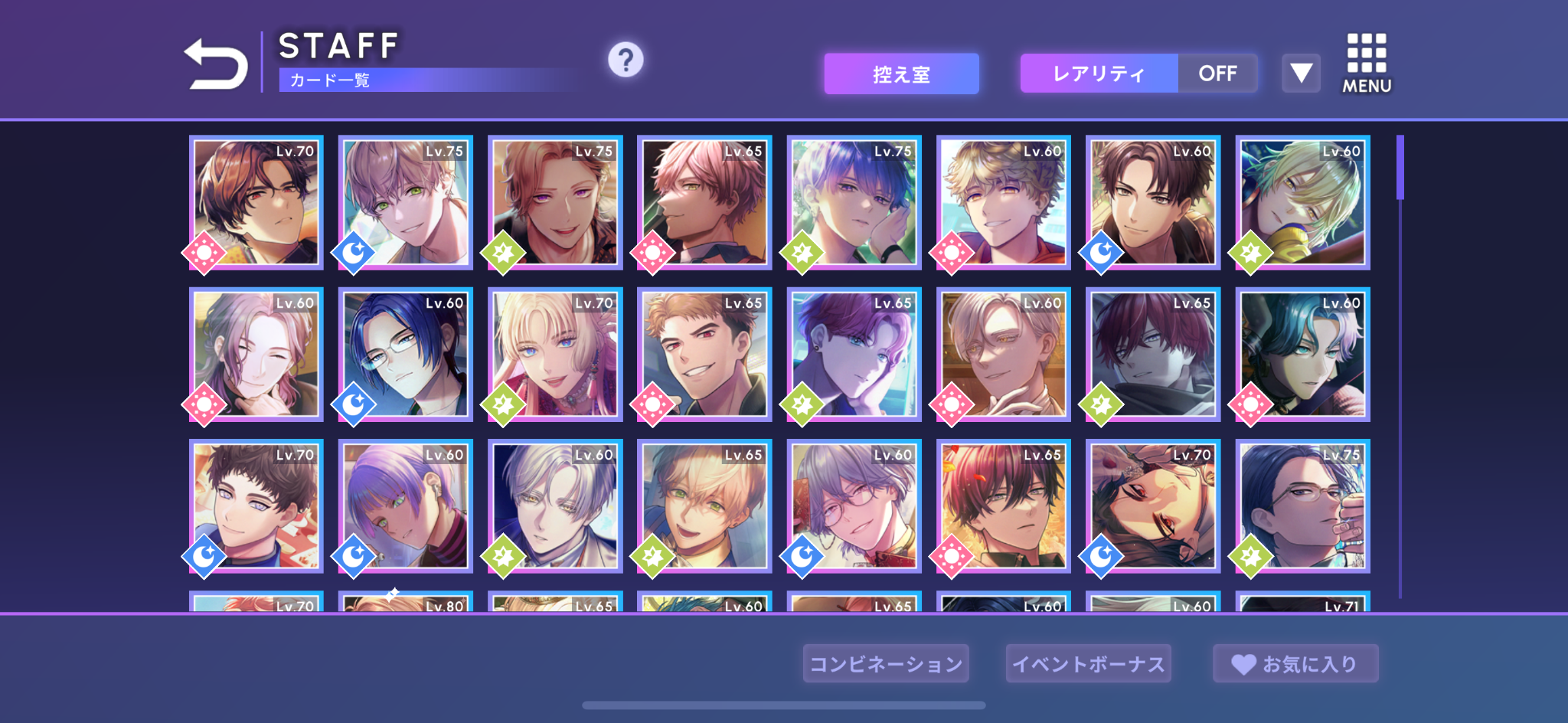Click the pink sun badge on the first card
1568x723 pixels.
[x=204, y=253]
